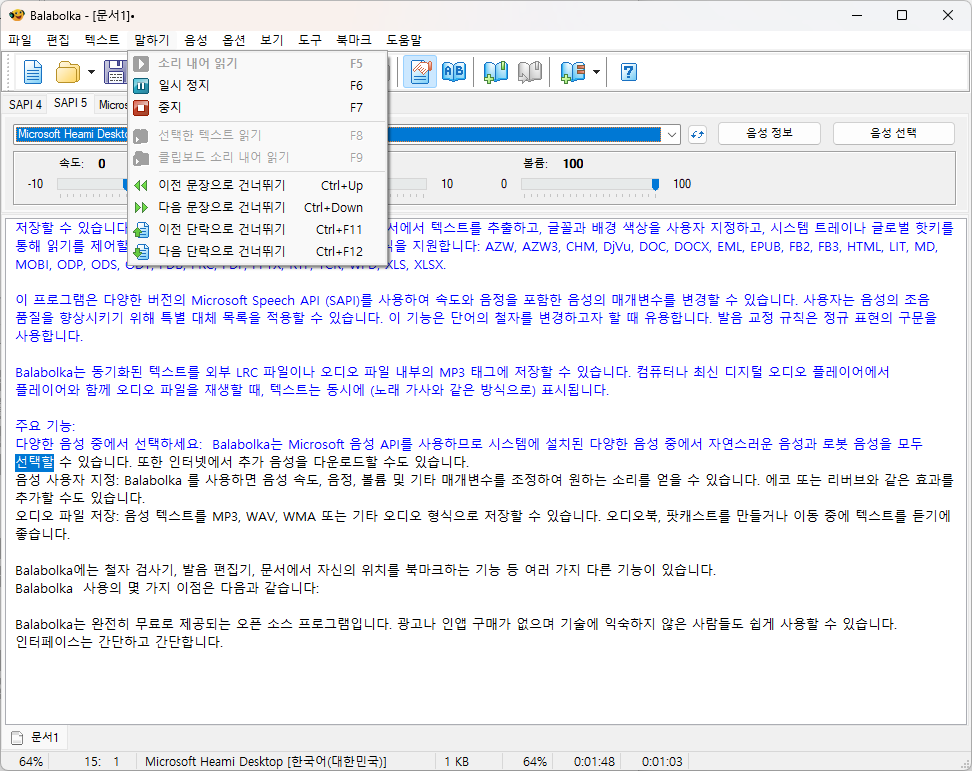This screenshot has width=972, height=771.
Task: Switch to the SAPI 4 tab
Action: pos(25,104)
